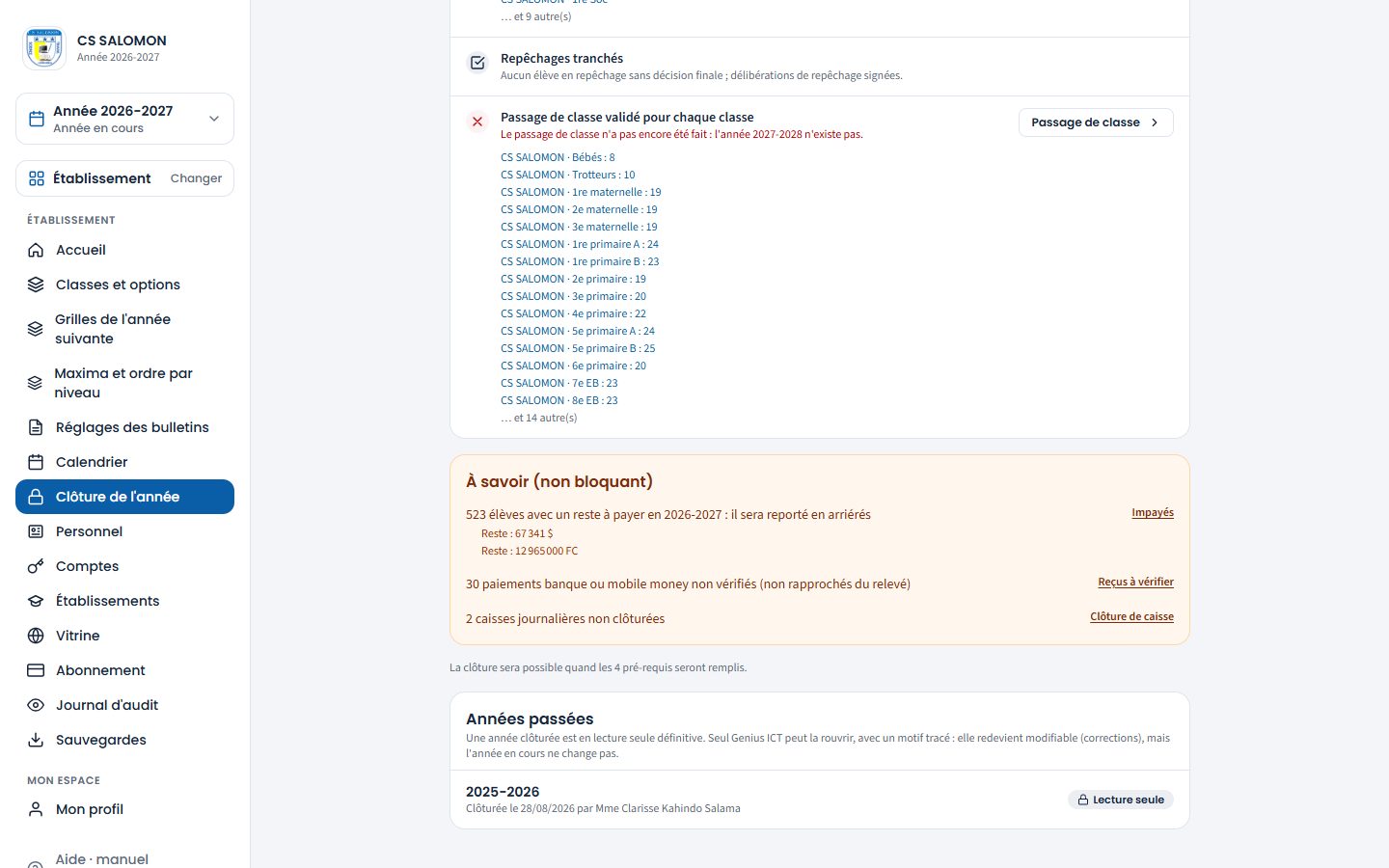Open Réglages des bulletins
Viewport: 1389px width, 868px height.
(x=124, y=427)
